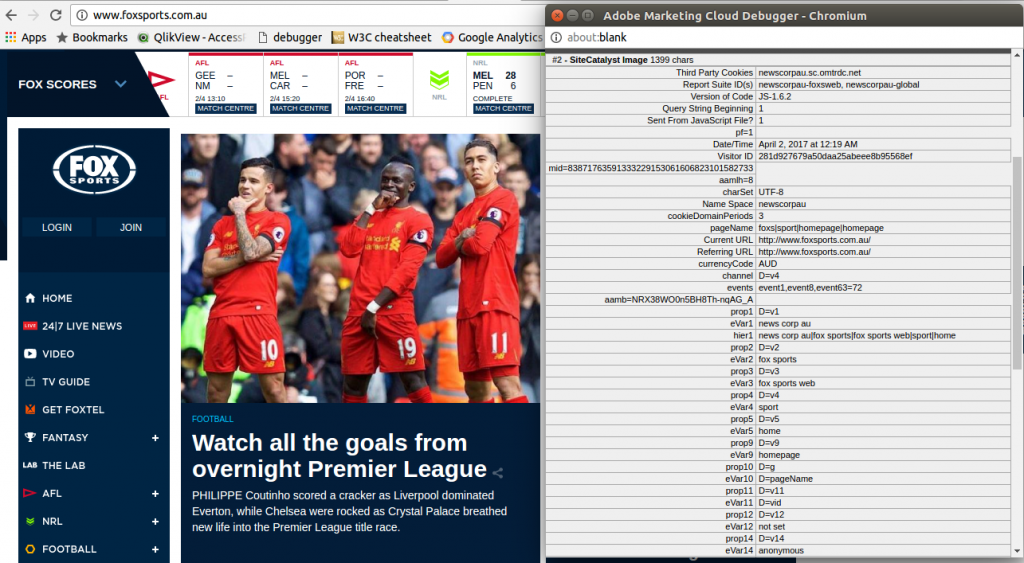Click debugger vertical scrollbar thumb
Screen dimensions: 1024x563
(1017, 263)
